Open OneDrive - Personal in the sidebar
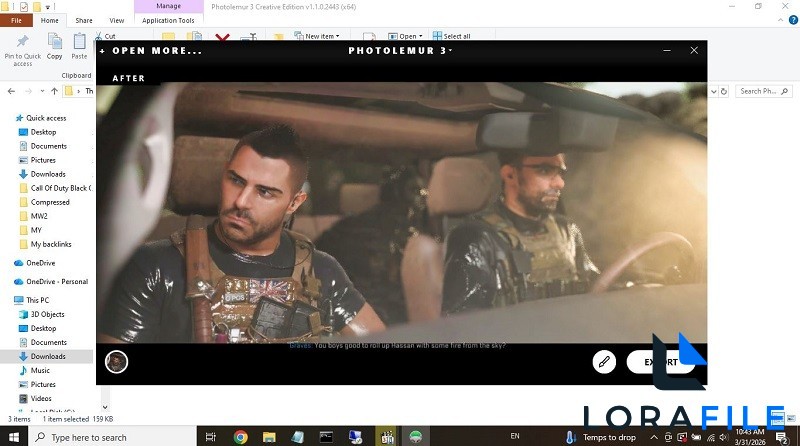 (57, 281)
